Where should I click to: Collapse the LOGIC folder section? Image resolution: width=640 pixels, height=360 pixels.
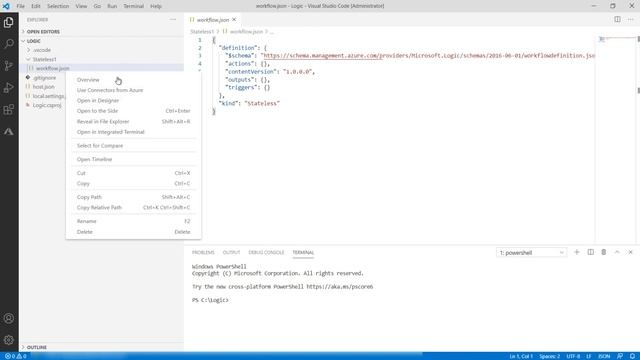(x=33, y=41)
